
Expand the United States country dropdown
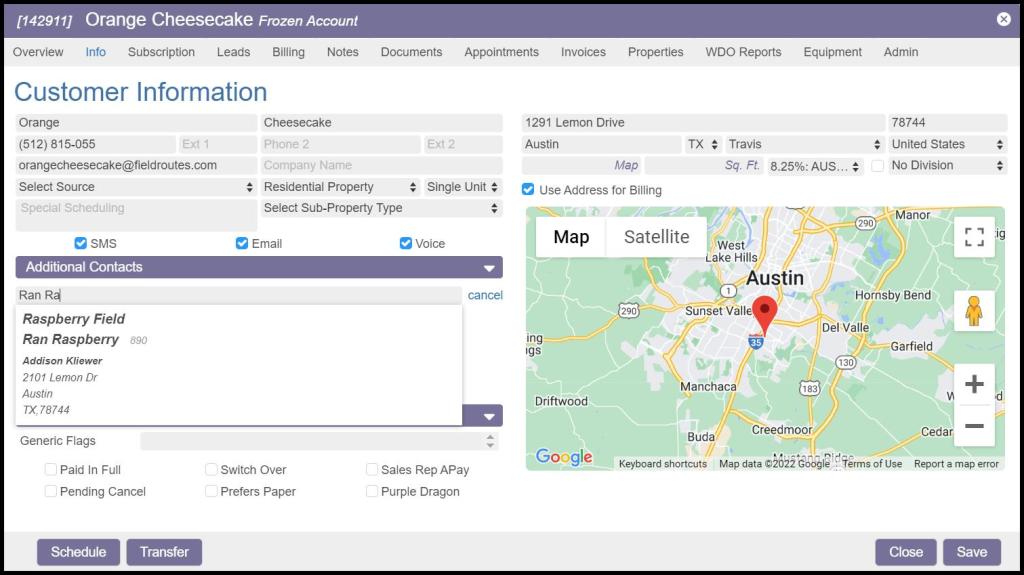click(946, 145)
